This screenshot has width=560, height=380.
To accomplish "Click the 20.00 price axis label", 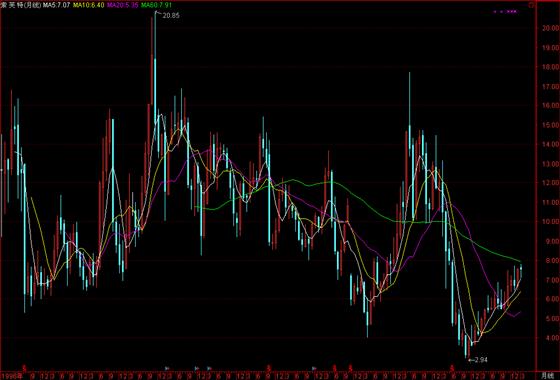I will pos(551,29).
